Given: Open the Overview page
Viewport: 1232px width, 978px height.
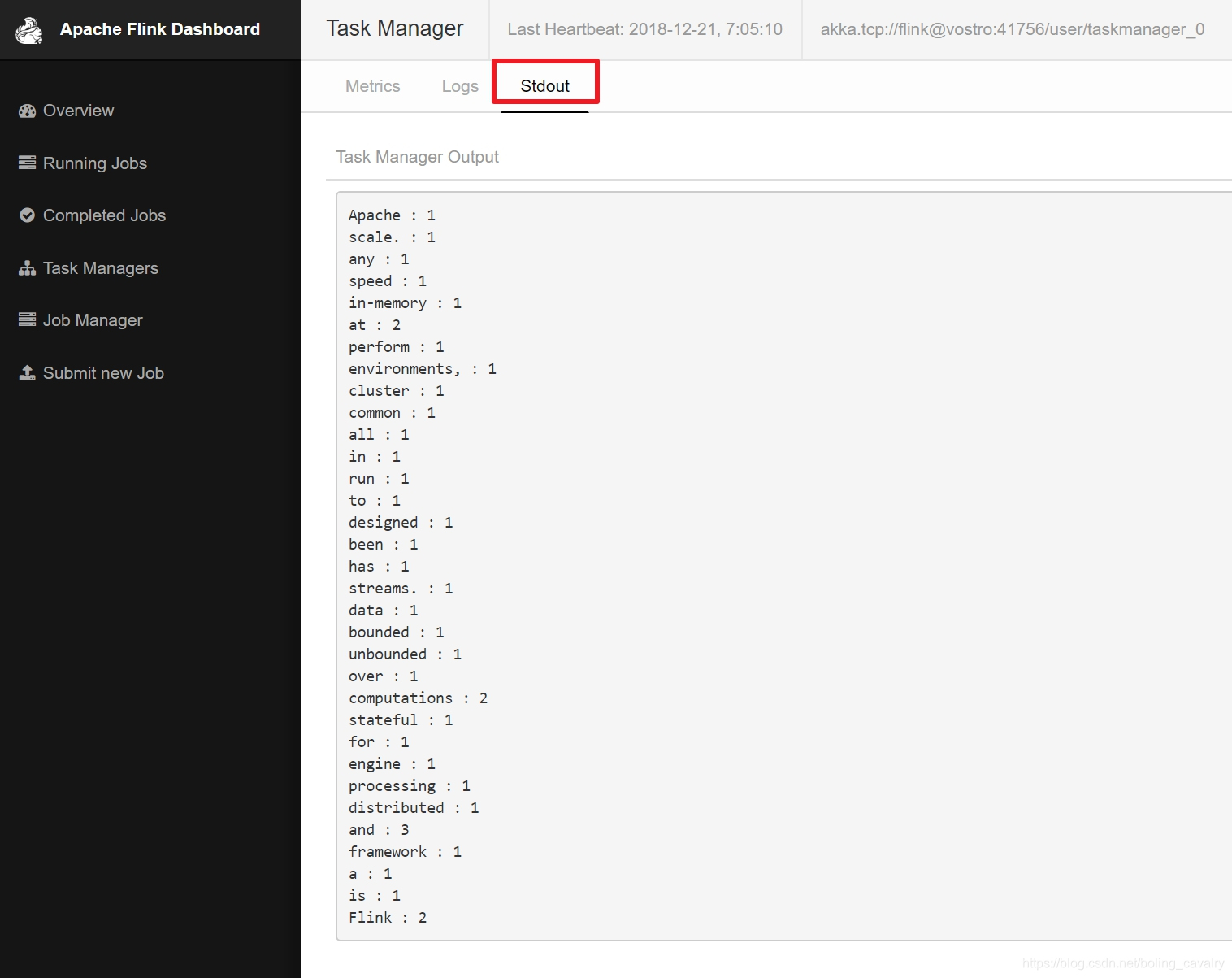Looking at the screenshot, I should pyautogui.click(x=78, y=111).
